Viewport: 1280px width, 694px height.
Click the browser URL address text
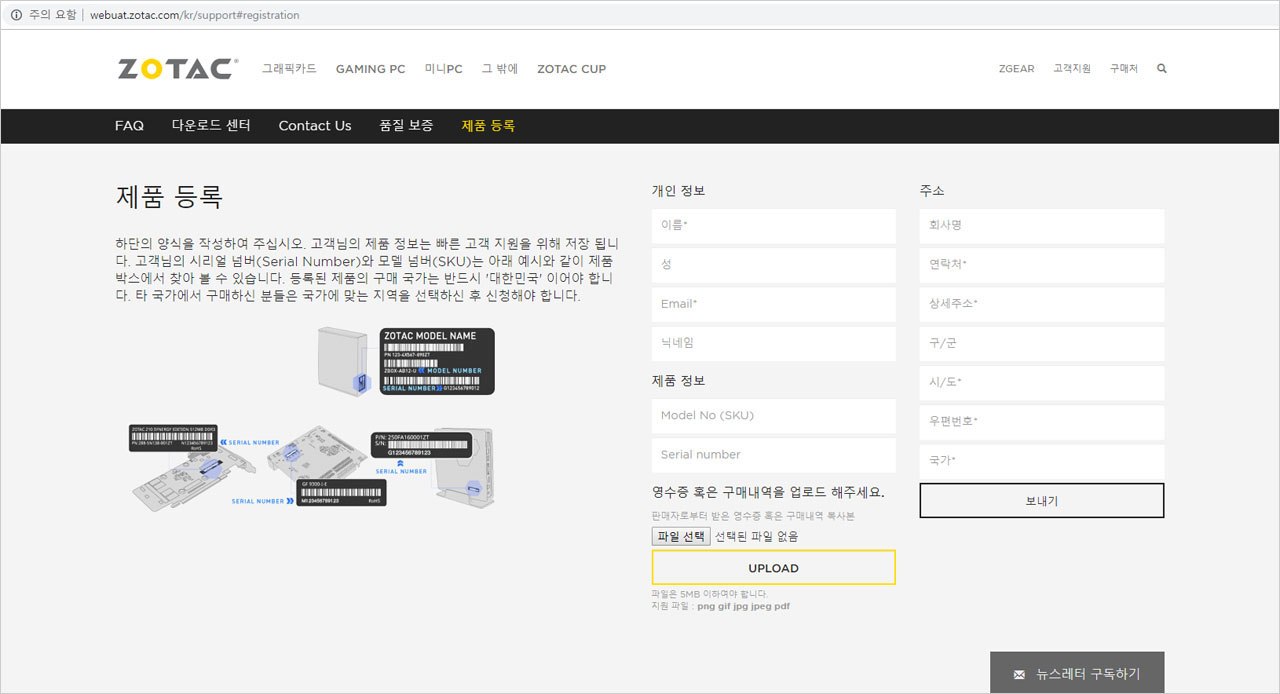click(x=194, y=15)
